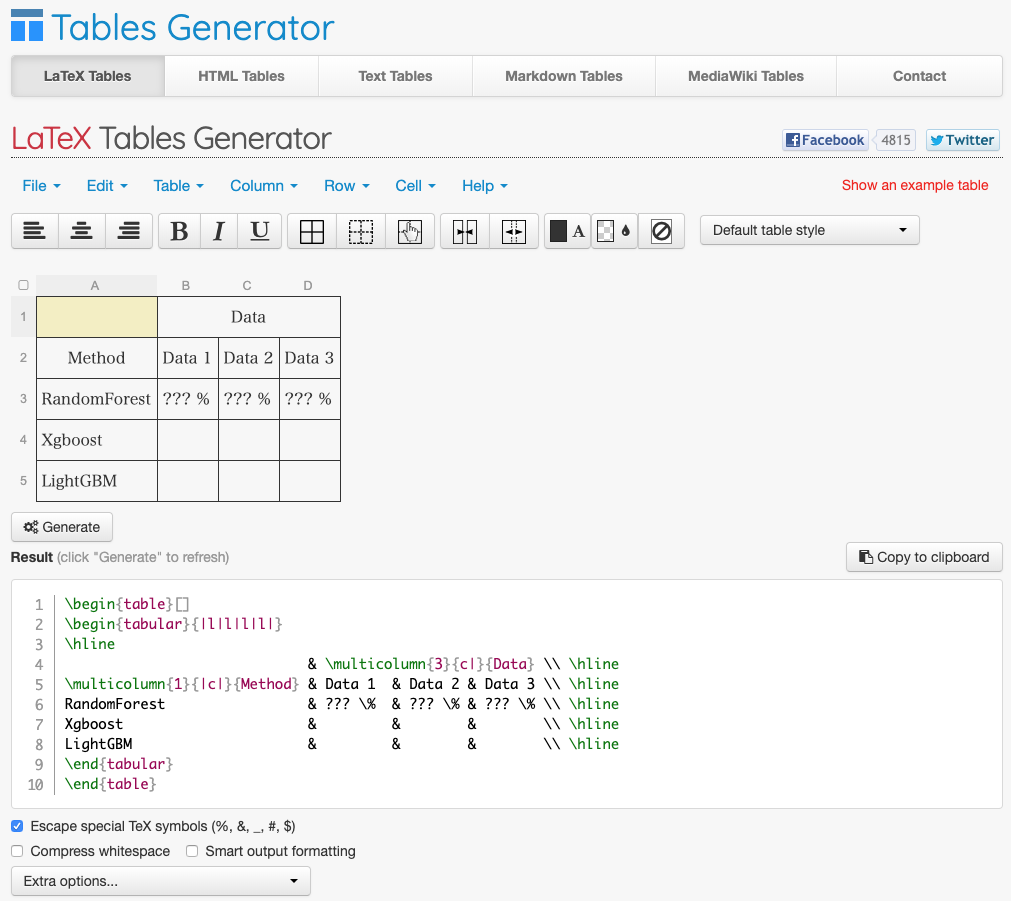Switch to the Markdown Tables tab
1011x901 pixels.
coord(563,76)
